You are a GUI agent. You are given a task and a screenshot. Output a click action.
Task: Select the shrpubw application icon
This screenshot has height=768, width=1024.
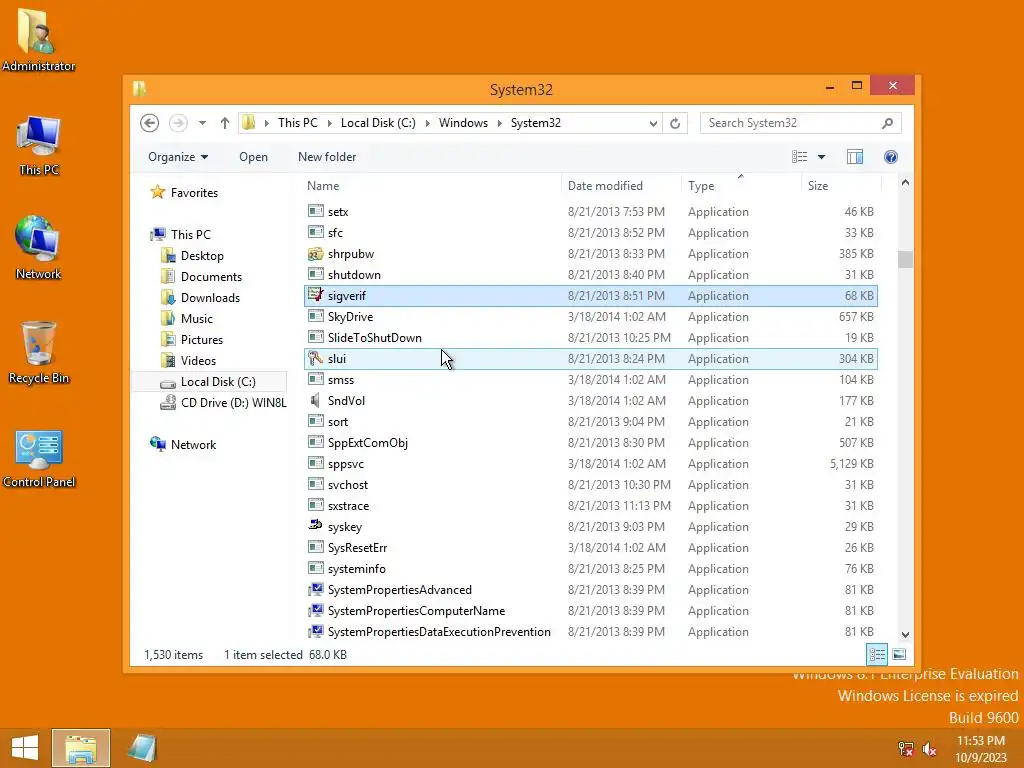pos(315,253)
